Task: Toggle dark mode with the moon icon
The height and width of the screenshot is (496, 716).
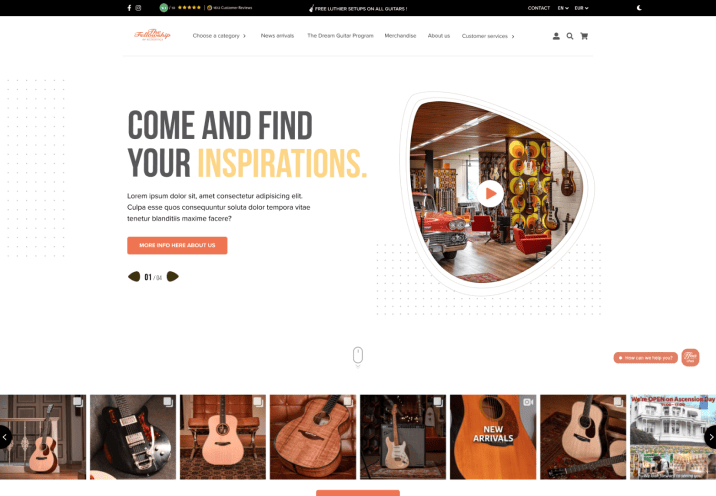Action: pyautogui.click(x=639, y=8)
